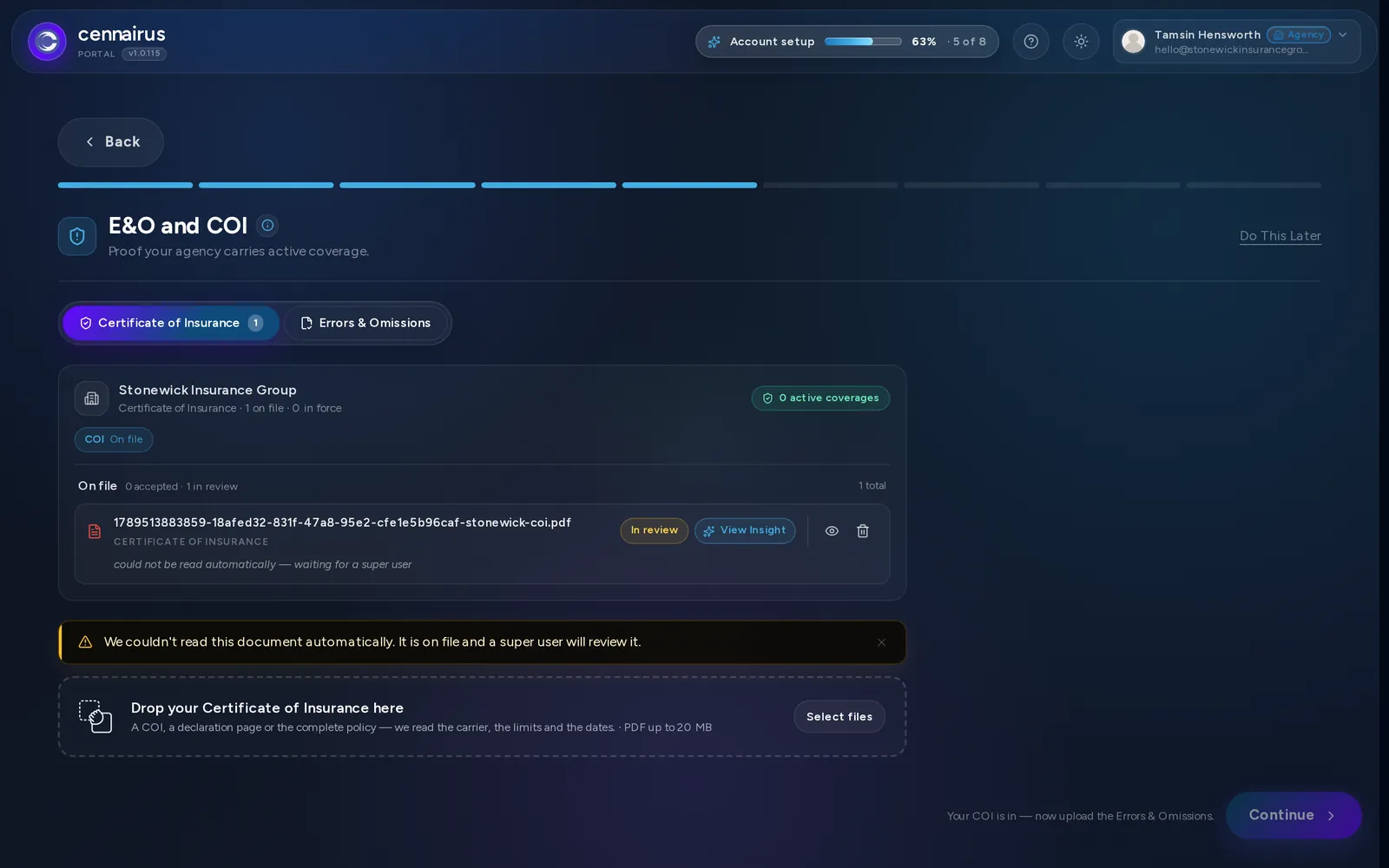Toggle light theme sun icon
The image size is (1389, 868).
coord(1081,42)
